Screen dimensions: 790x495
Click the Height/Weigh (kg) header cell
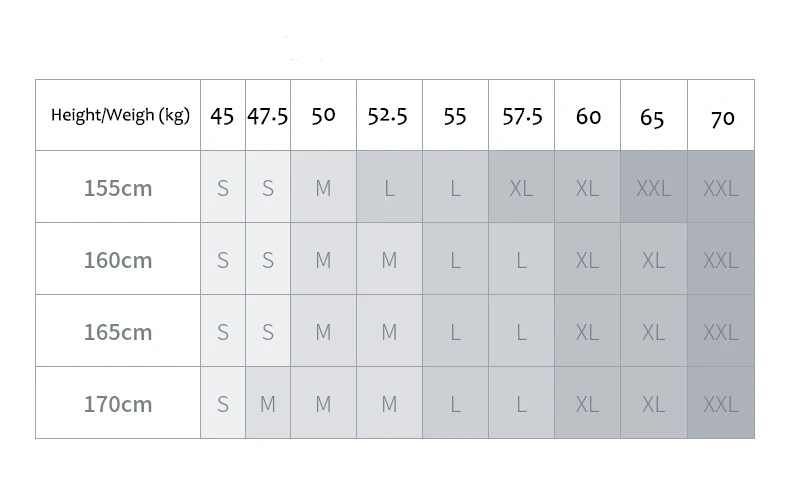[118, 115]
